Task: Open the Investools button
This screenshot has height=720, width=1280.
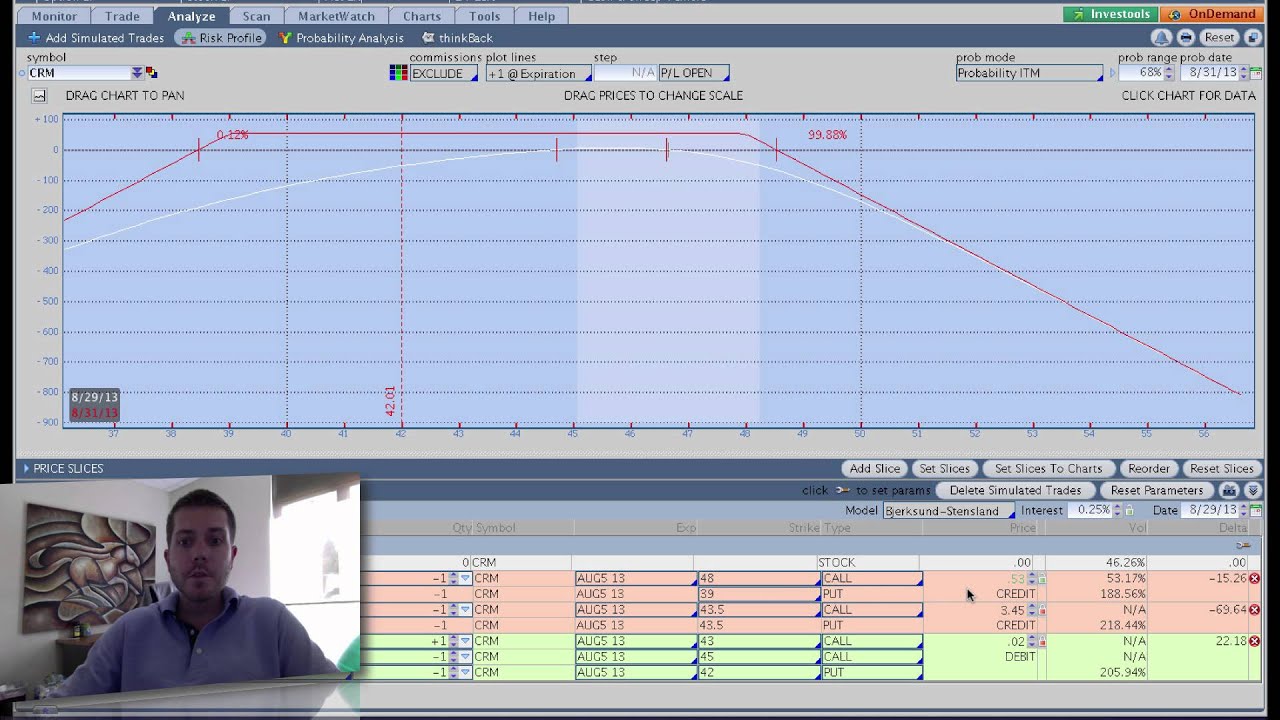Action: point(1110,14)
